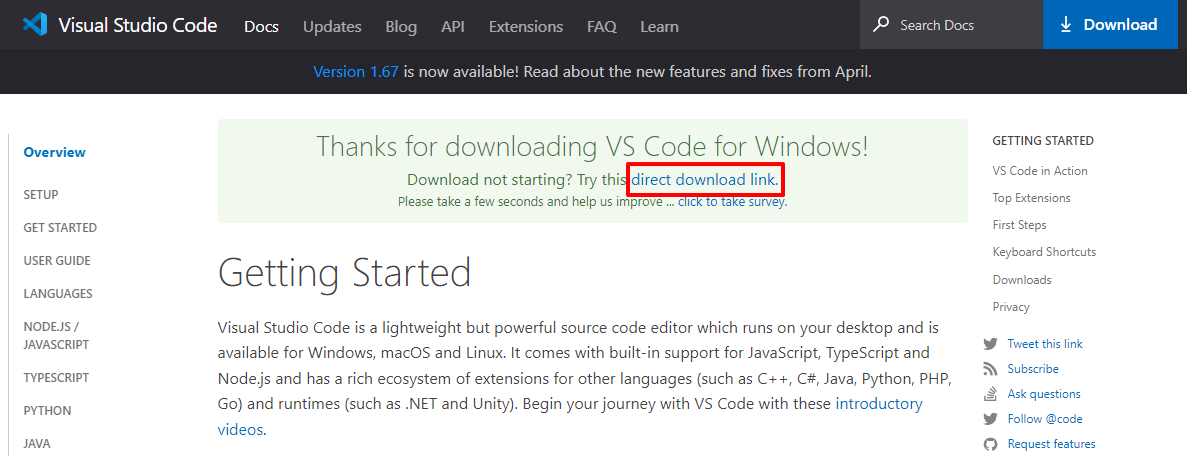Expand the LANGUAGES sidebar section
The image size is (1187, 456).
[58, 294]
